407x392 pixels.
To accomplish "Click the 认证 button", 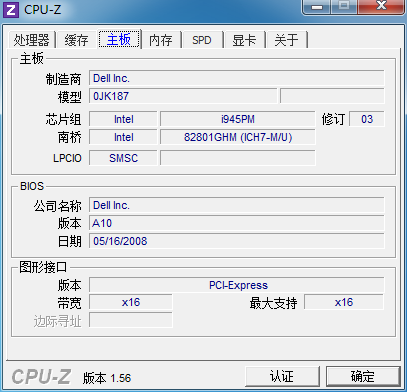I will pos(282,377).
